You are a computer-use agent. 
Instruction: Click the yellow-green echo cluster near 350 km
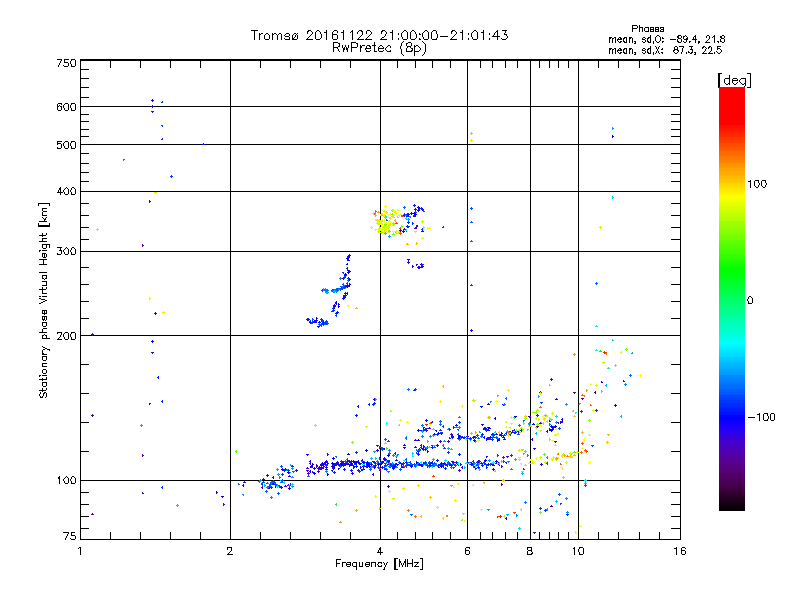(388, 222)
